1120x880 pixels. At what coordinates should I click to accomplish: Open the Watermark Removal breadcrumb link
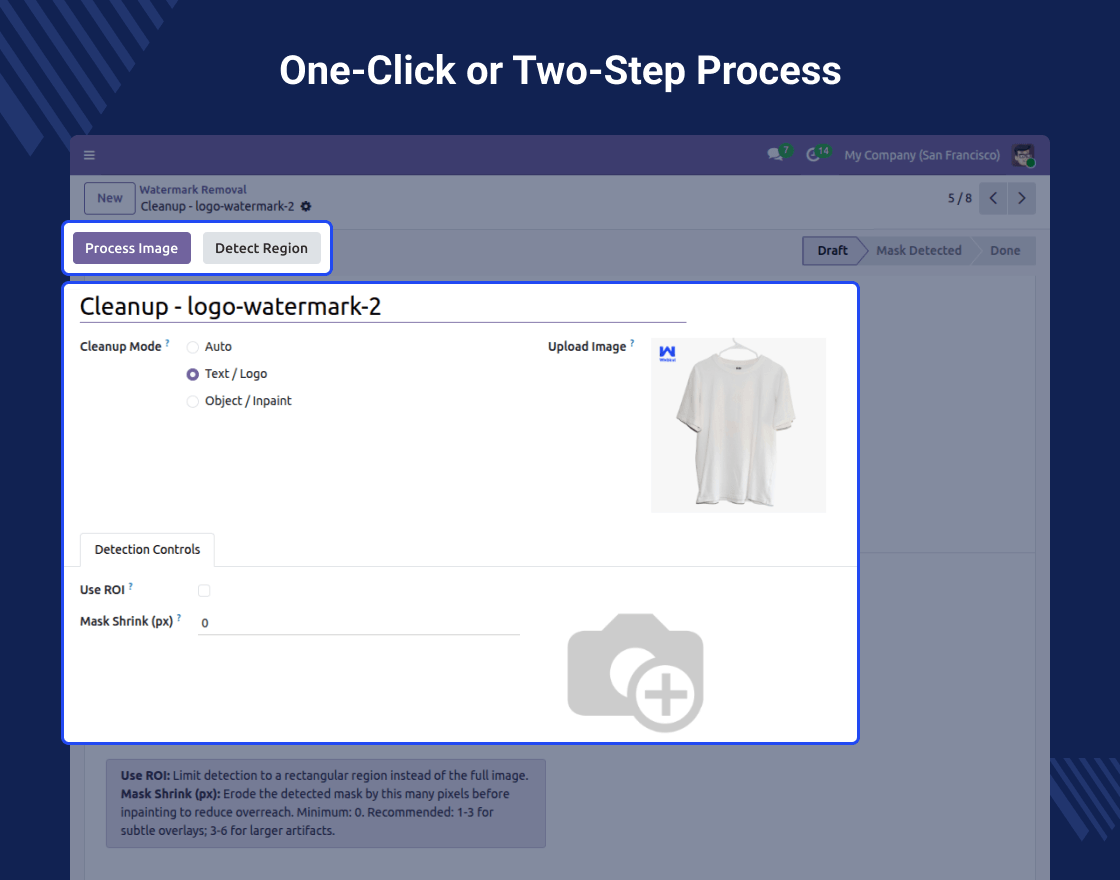[193, 189]
